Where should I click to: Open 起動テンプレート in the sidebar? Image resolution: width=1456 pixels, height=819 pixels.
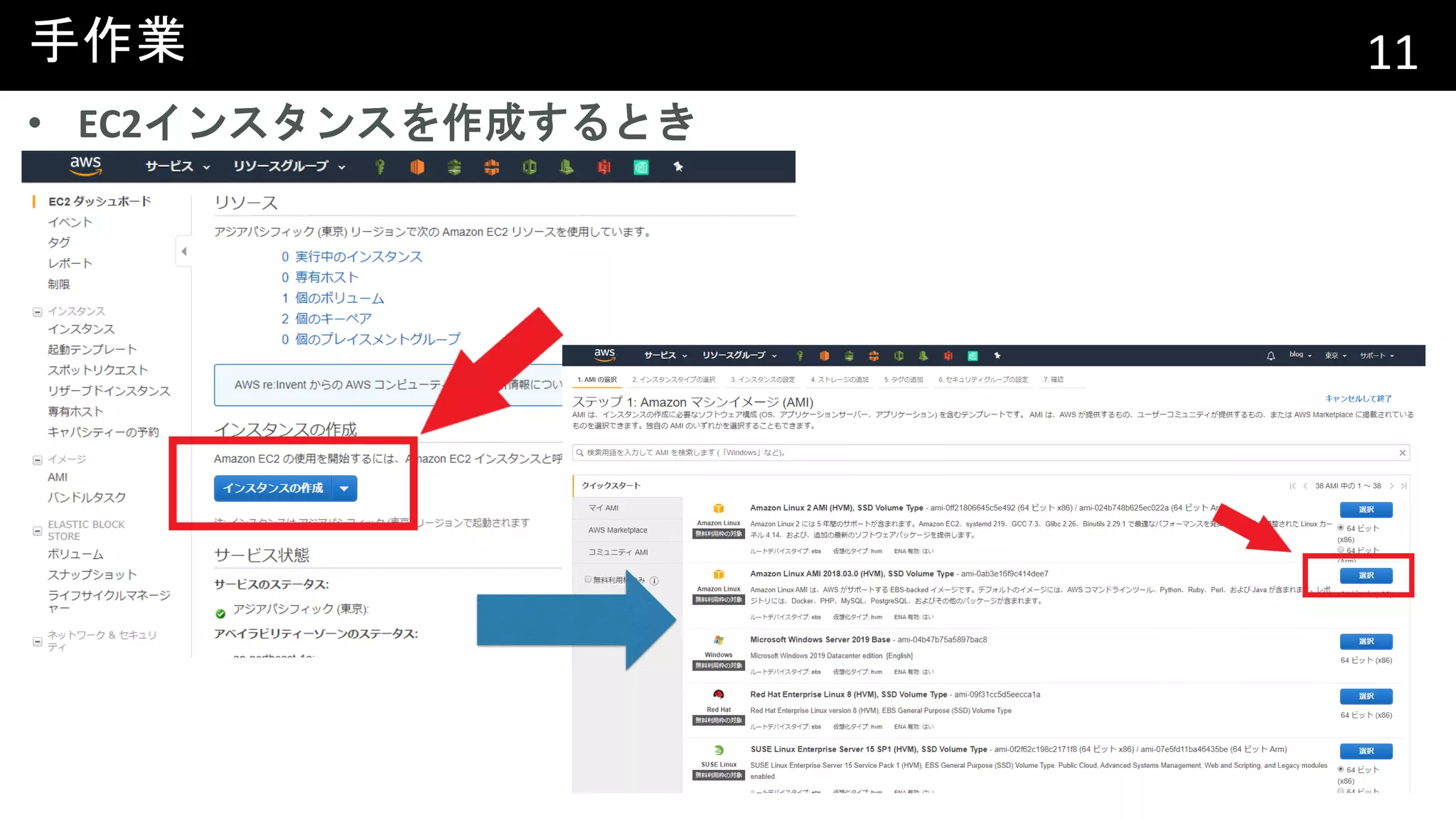[92, 350]
